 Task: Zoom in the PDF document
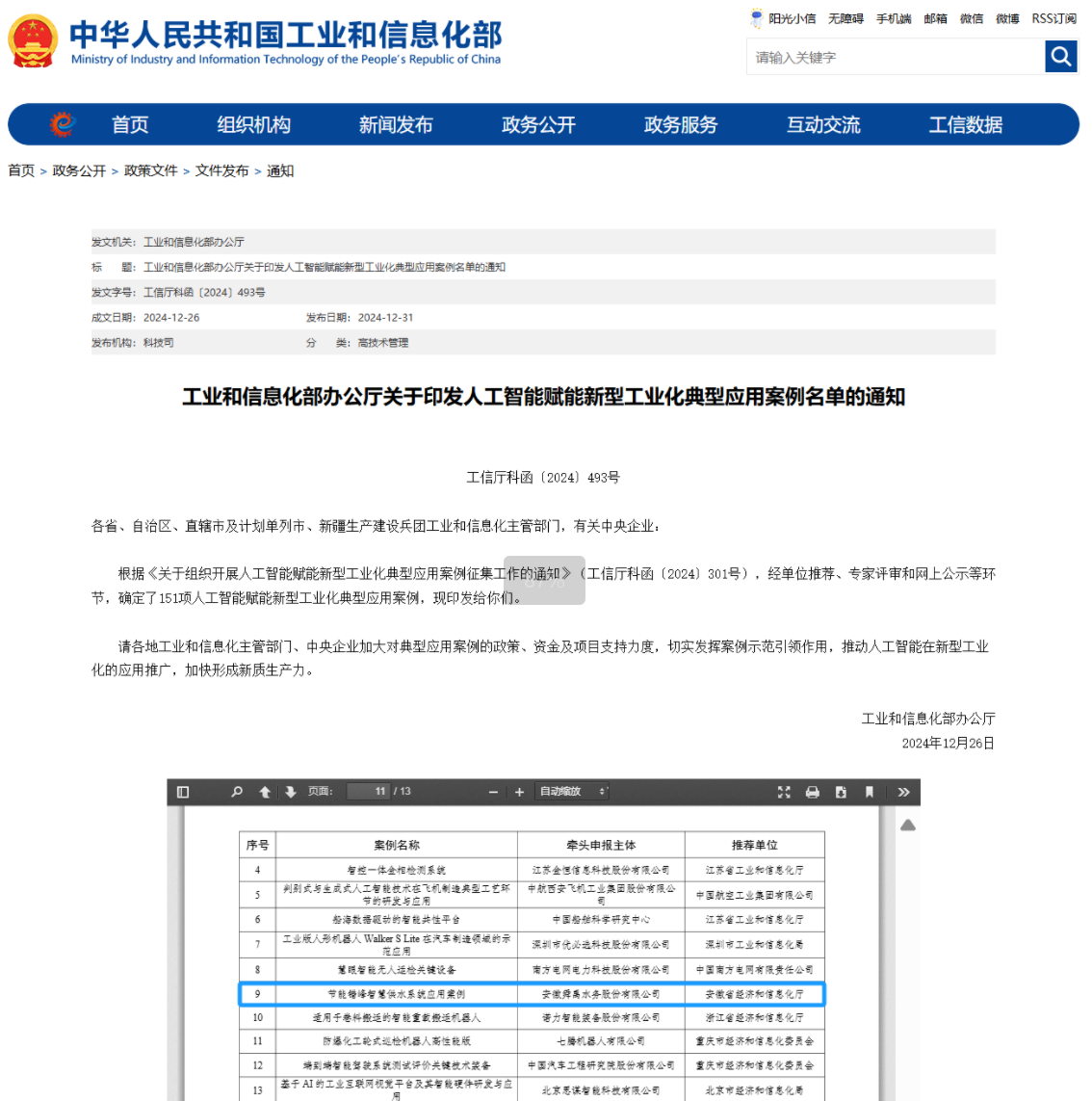tap(519, 792)
